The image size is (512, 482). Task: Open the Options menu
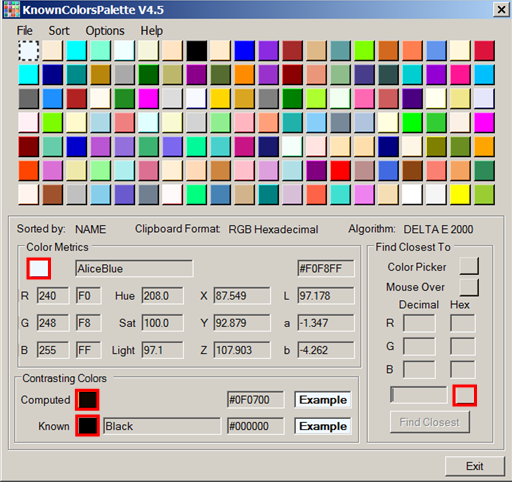point(105,31)
